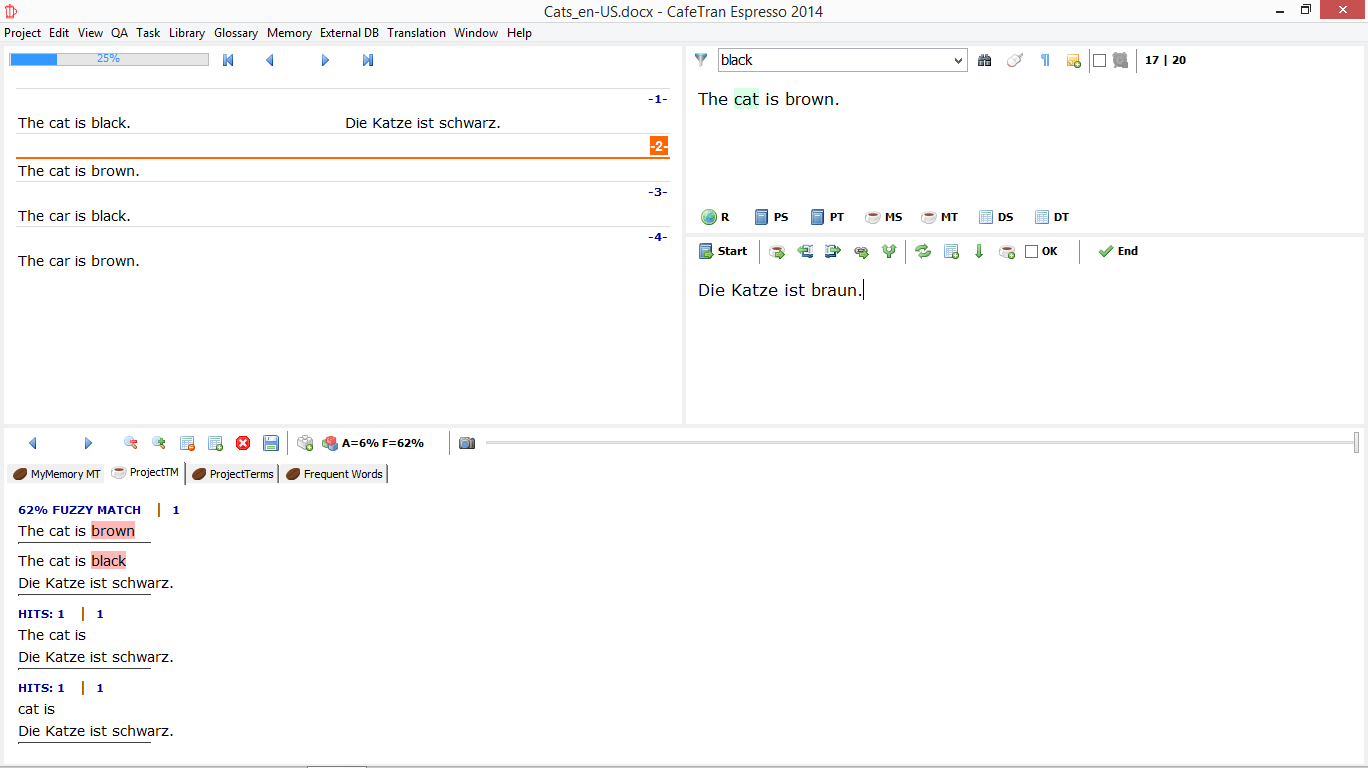1368x768 pixels.
Task: Click the zoom-in magnifier icon
Action: coord(158,443)
